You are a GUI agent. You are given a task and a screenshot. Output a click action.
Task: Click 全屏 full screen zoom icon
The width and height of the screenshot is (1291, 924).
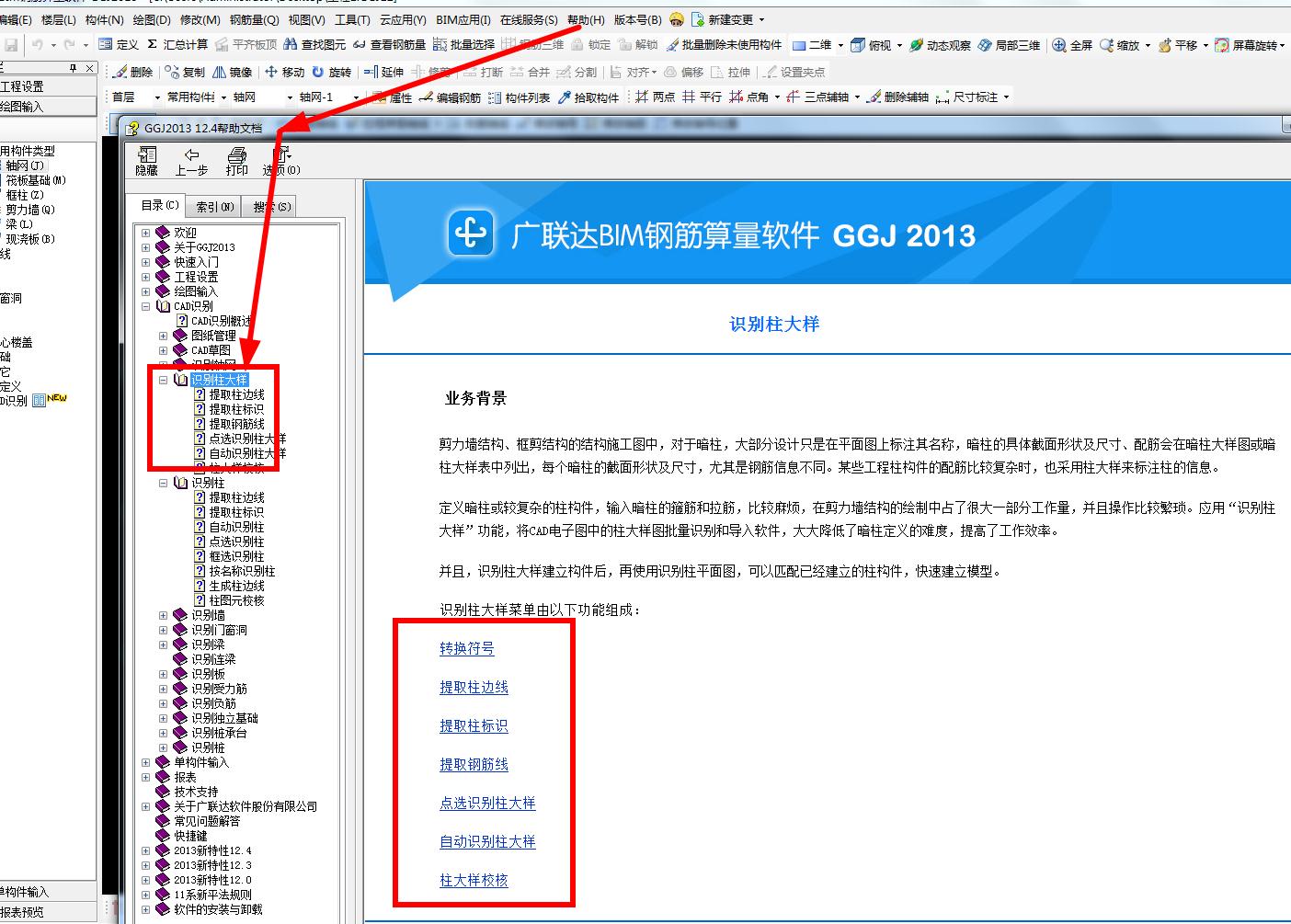(1072, 44)
